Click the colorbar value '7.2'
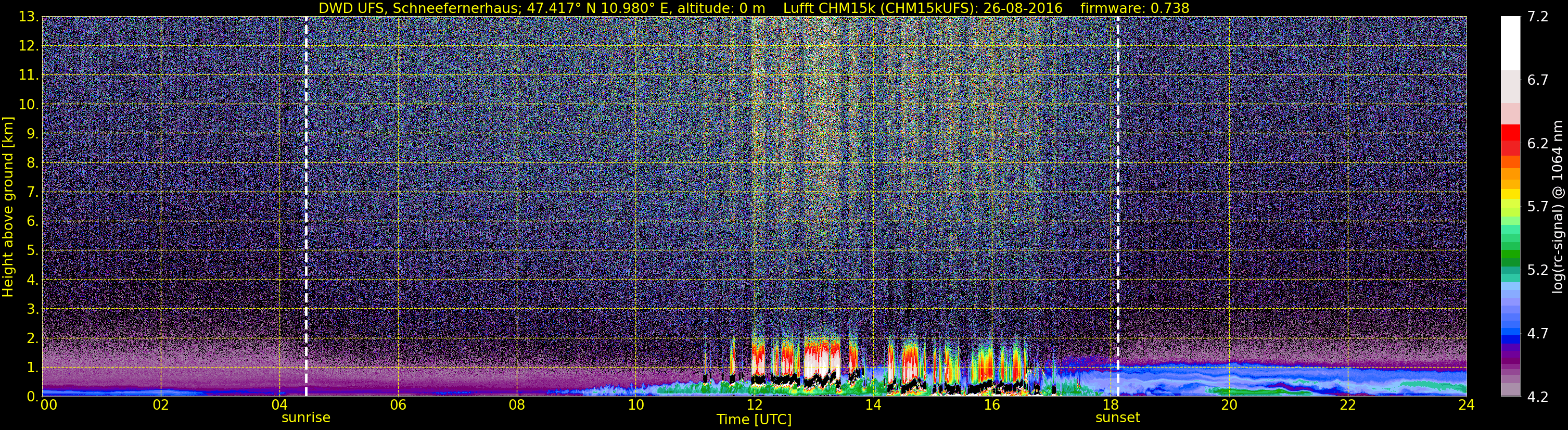The height and width of the screenshot is (430, 1568). (x=1538, y=17)
